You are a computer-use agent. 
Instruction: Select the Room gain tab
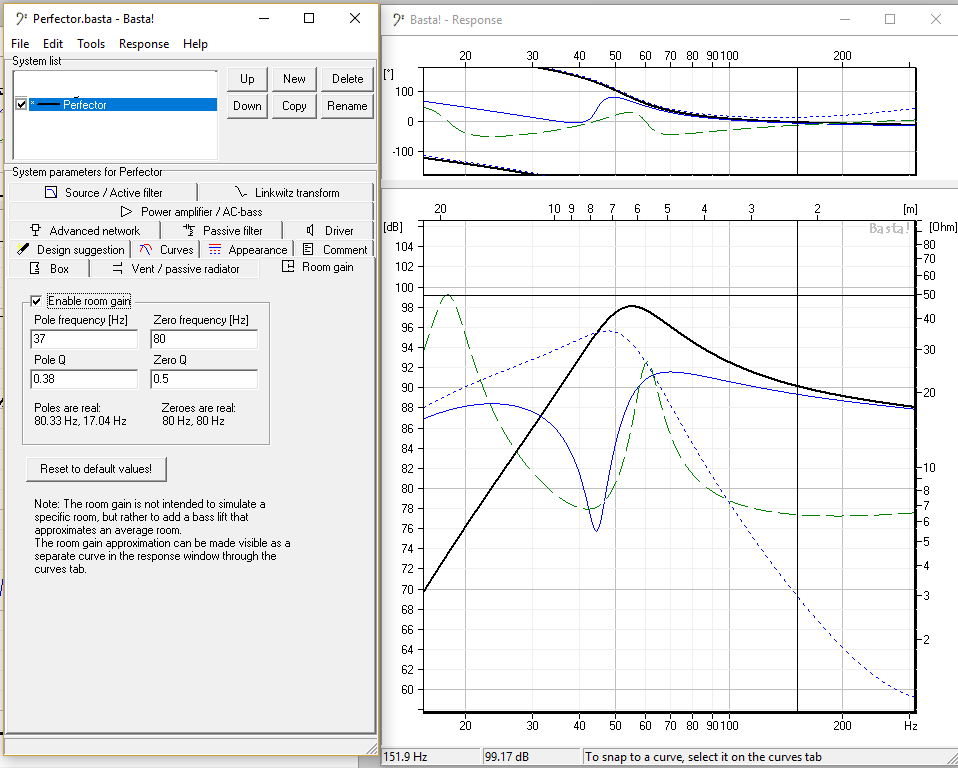[316, 267]
